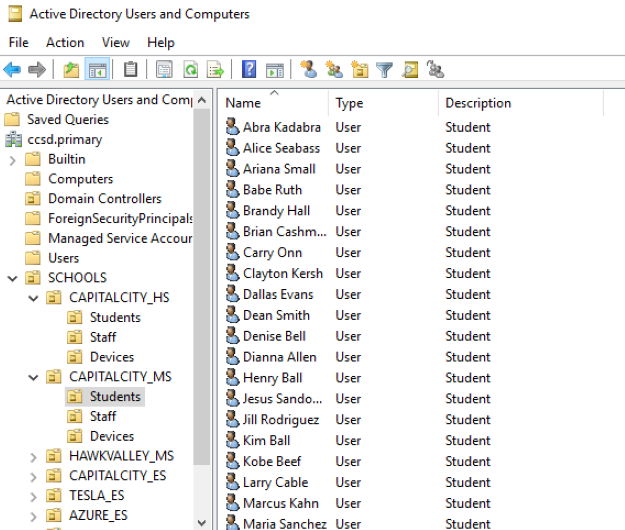Select user Henry Ball
This screenshot has width=625, height=530.
tap(272, 378)
